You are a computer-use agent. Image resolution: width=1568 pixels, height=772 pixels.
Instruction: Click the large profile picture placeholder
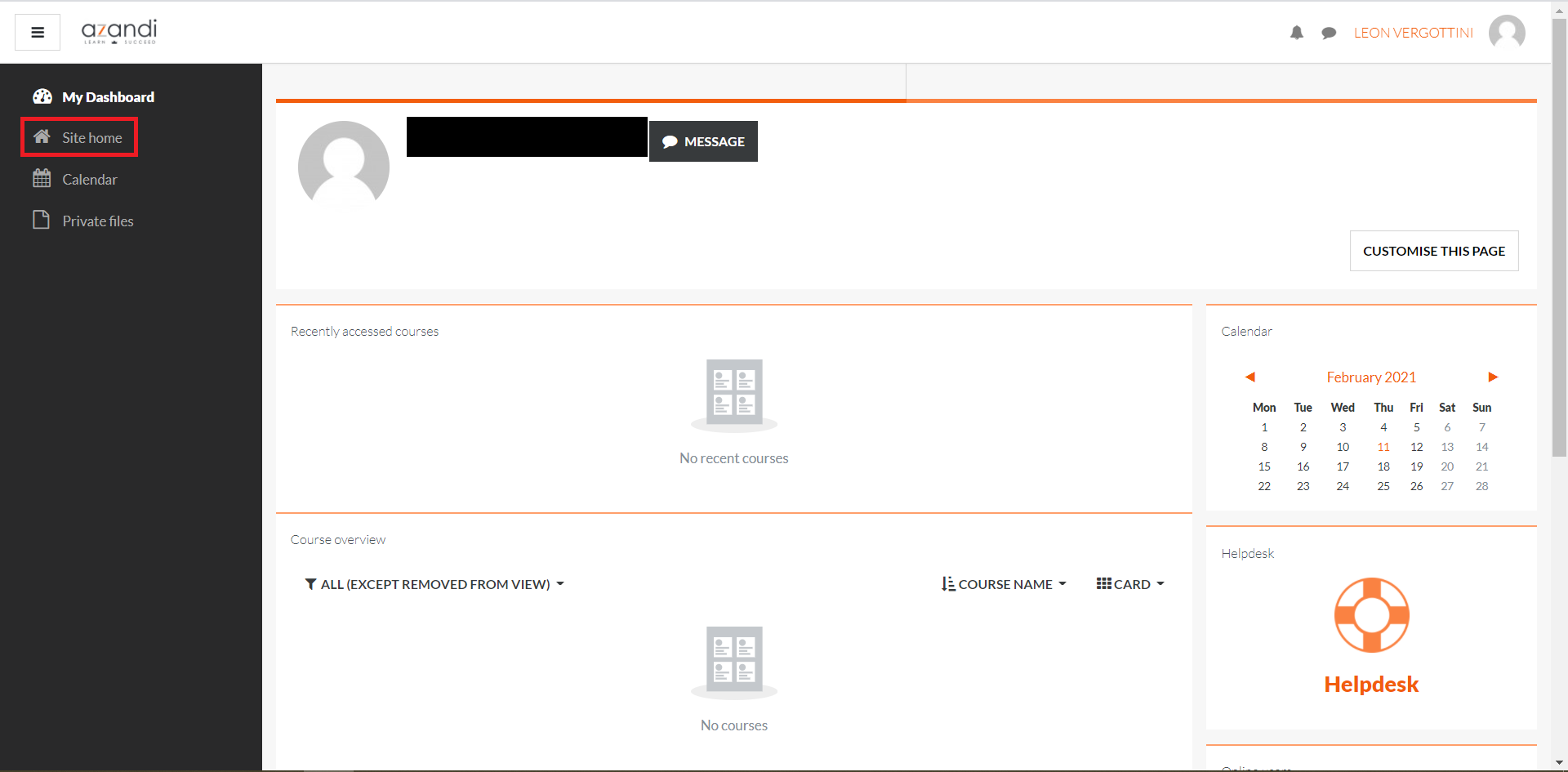tap(344, 167)
